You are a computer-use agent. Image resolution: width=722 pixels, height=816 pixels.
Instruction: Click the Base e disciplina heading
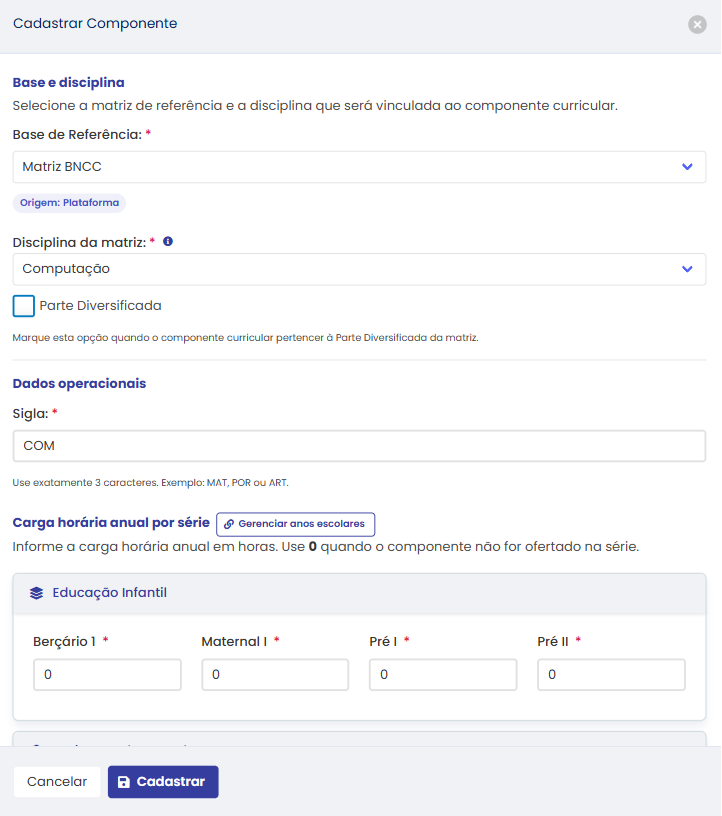pos(69,83)
